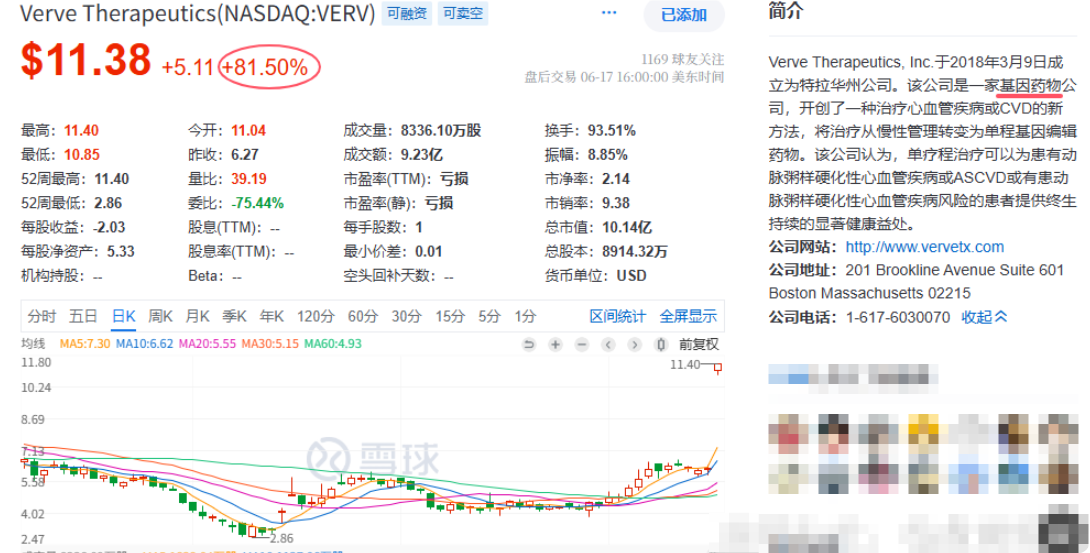Click the 委比 -75.44% value
The width and height of the screenshot is (1090, 553).
point(257,203)
